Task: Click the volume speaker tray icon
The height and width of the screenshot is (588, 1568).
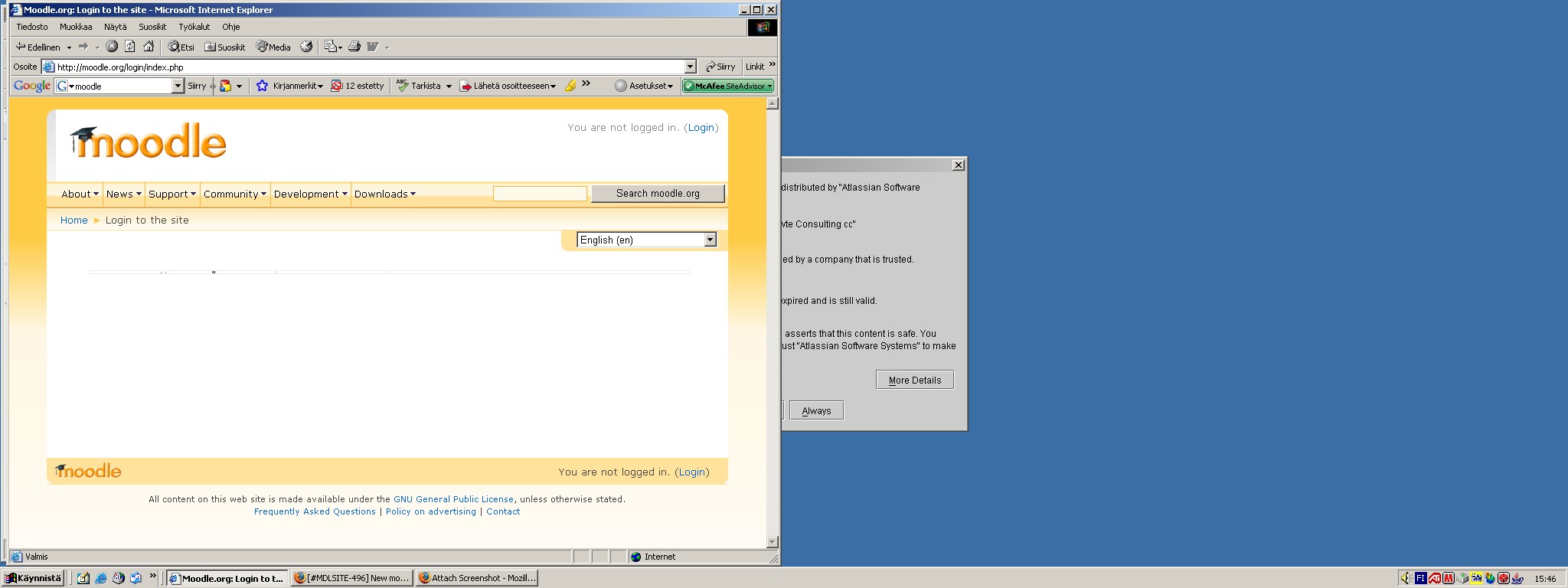Action: pos(1406,579)
